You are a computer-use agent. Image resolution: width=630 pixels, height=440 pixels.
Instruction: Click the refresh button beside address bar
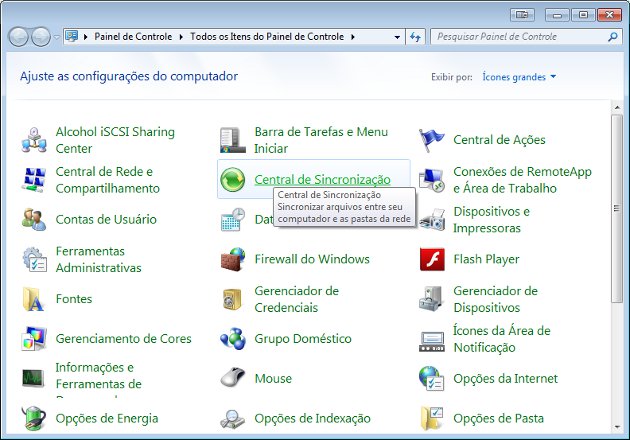point(415,37)
